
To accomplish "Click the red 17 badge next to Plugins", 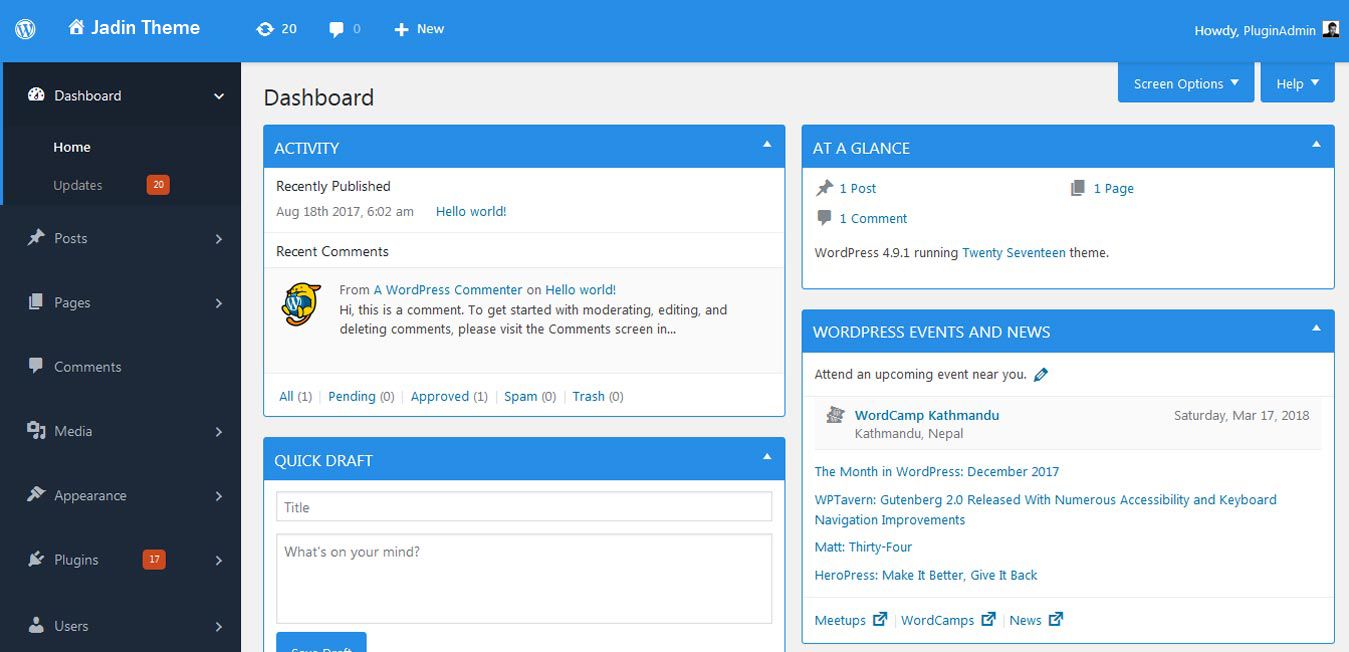I will point(154,559).
